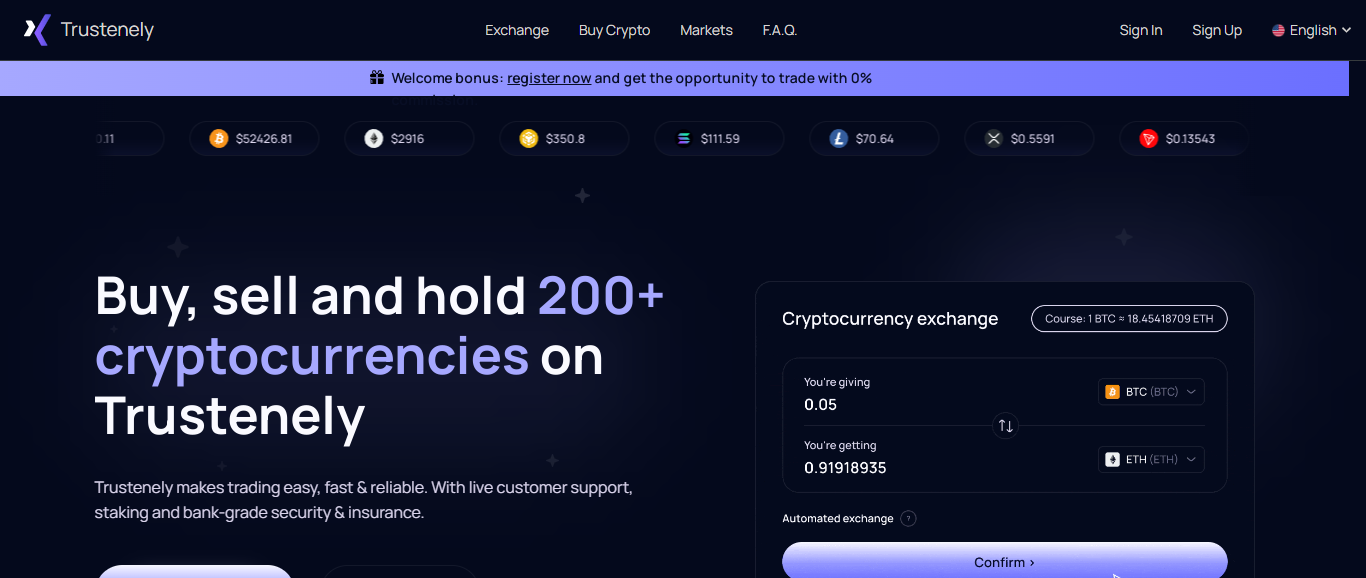This screenshot has width=1366, height=578.
Task: Click the Tron ticker icon
Action: pyautogui.click(x=1149, y=139)
